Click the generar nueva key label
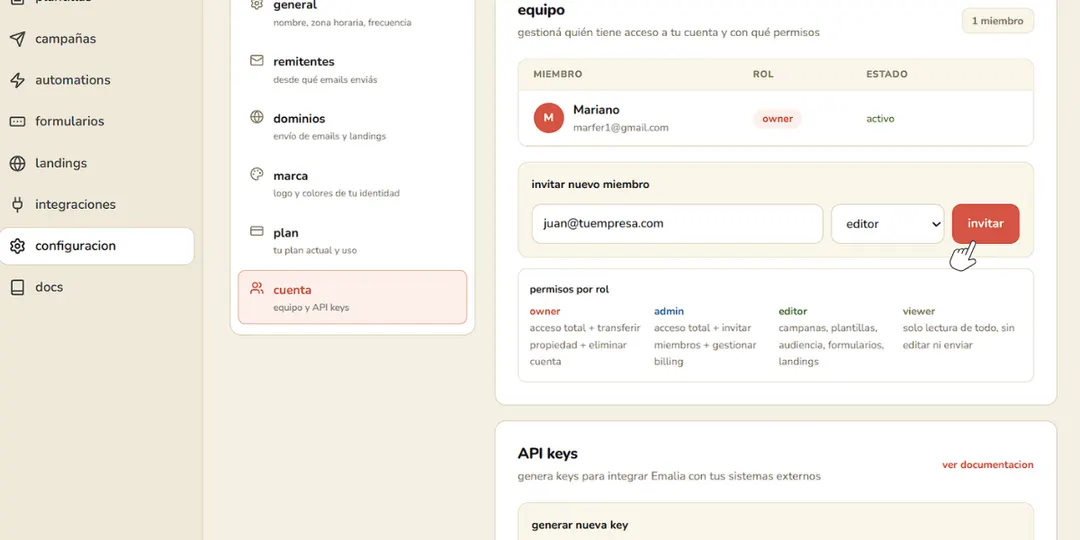This screenshot has height=540, width=1080. 580,525
